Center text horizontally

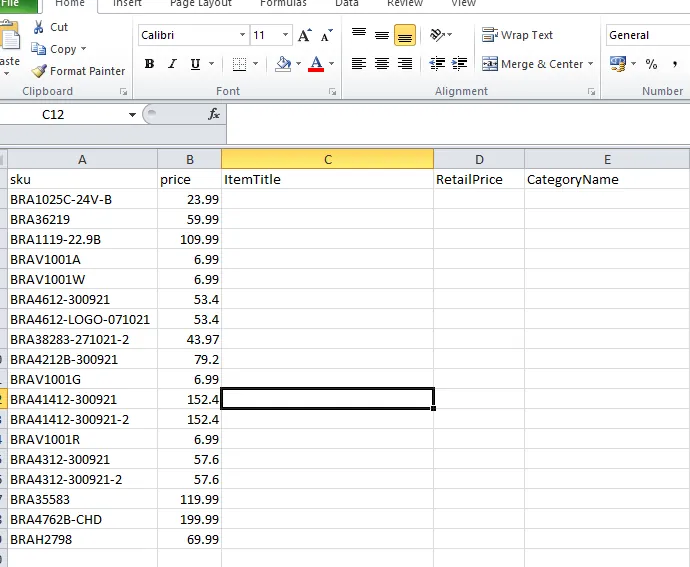[382, 64]
